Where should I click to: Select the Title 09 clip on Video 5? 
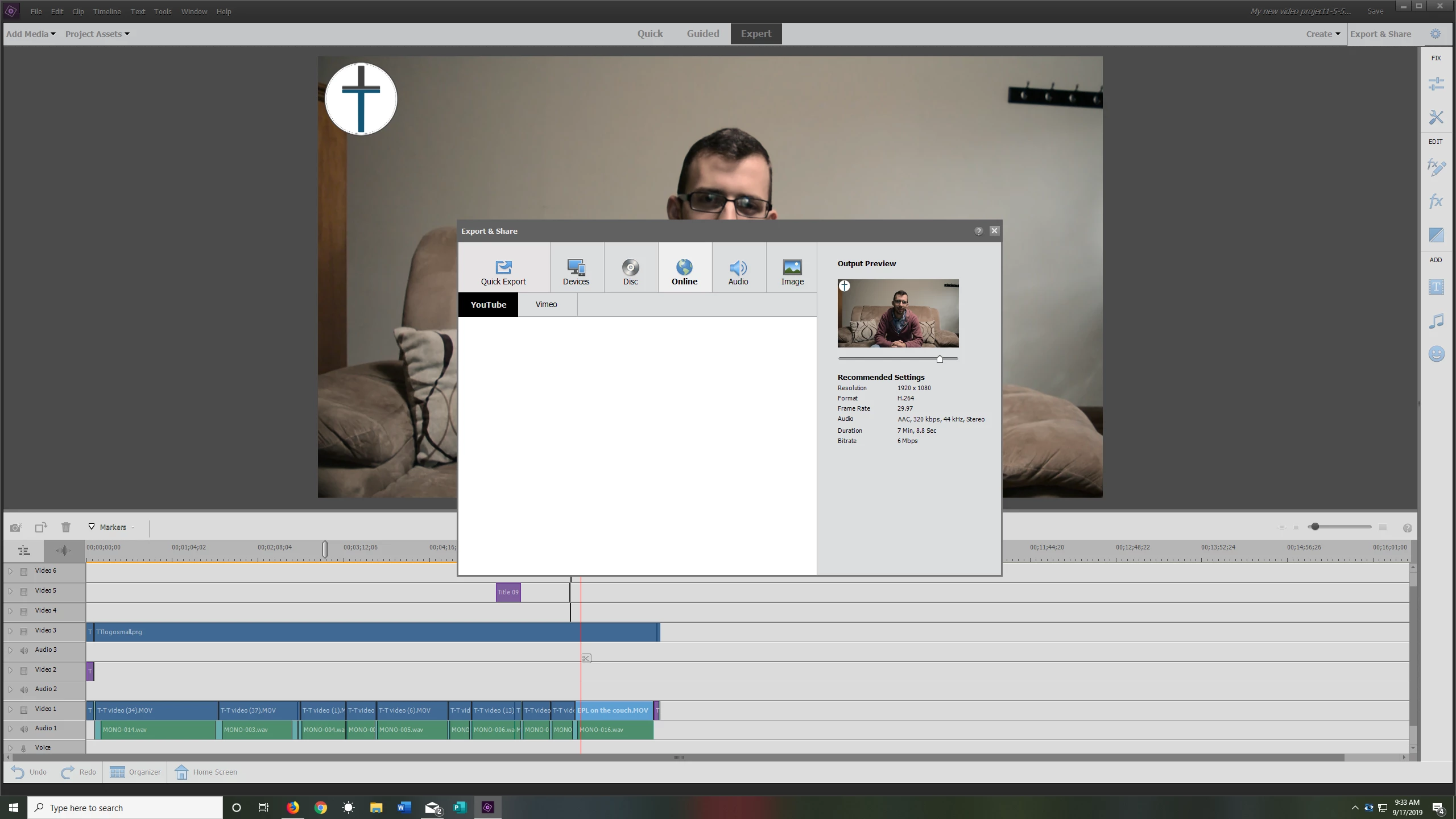click(508, 592)
